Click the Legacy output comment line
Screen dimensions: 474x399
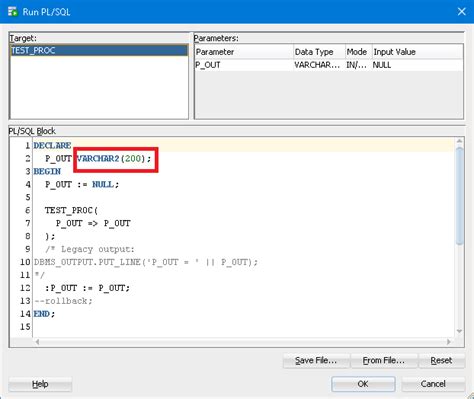(x=90, y=249)
